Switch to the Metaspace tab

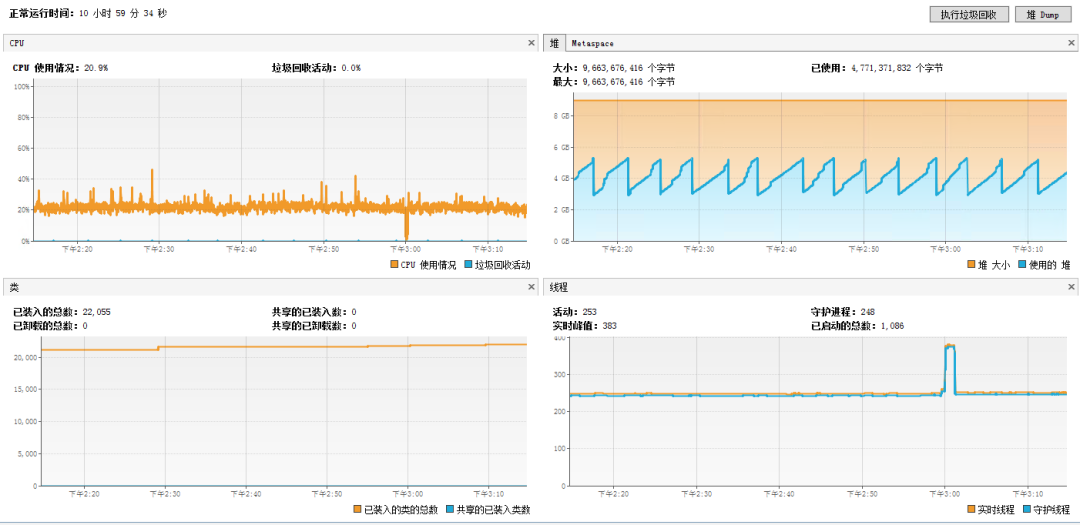coord(592,43)
